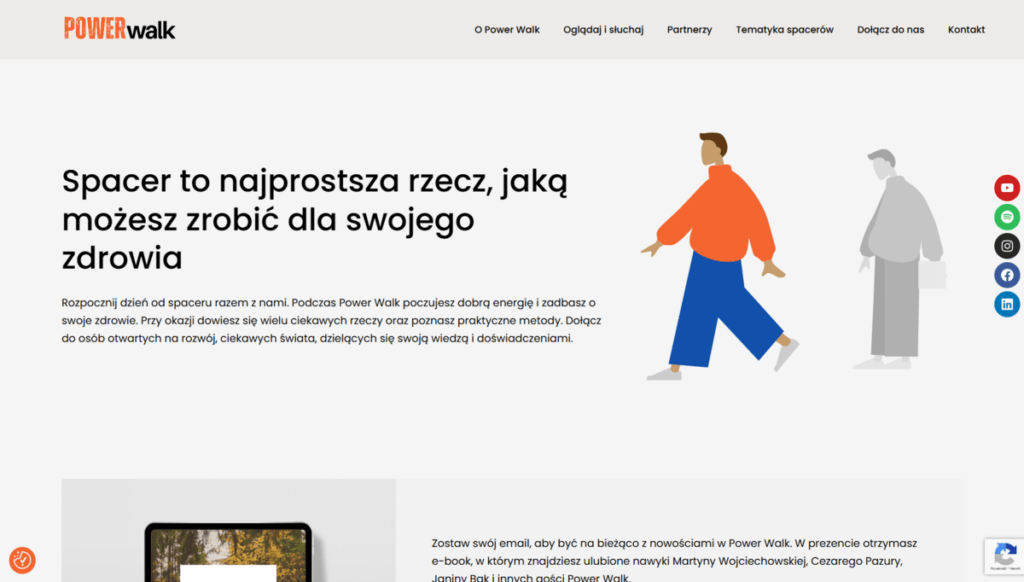Open "Tematyka spacerów" menu item
This screenshot has width=1024, height=582.
point(784,30)
